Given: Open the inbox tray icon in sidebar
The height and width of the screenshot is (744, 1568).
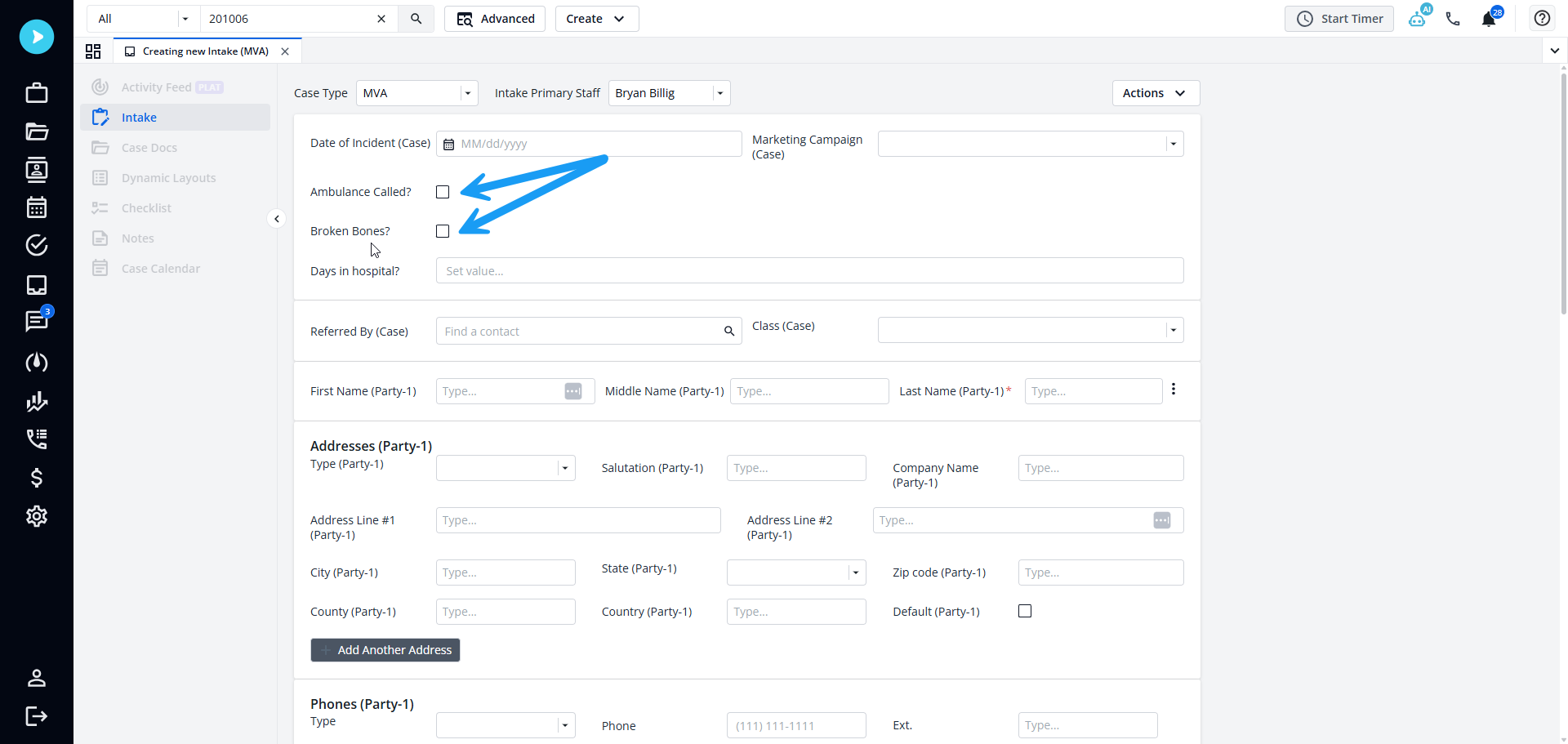Looking at the screenshot, I should coord(37,285).
